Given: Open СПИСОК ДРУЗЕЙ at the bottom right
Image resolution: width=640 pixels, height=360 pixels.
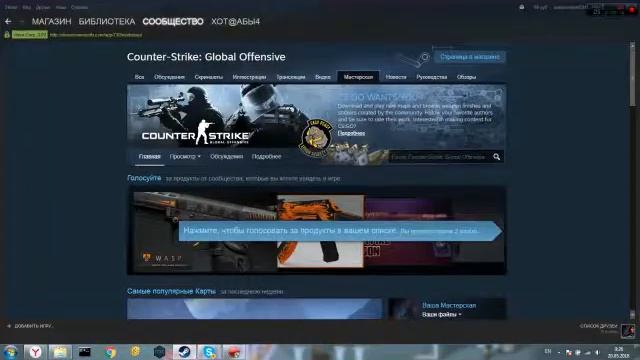Looking at the screenshot, I should tap(598, 326).
